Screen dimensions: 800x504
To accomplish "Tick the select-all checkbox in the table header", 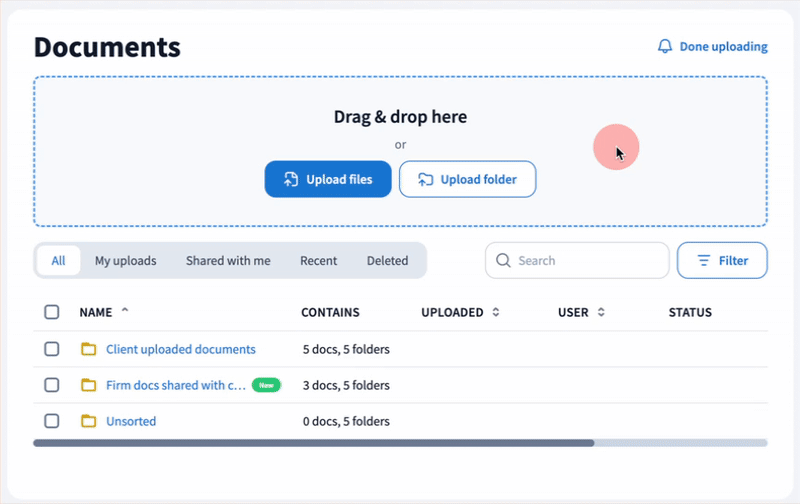I will tap(52, 312).
